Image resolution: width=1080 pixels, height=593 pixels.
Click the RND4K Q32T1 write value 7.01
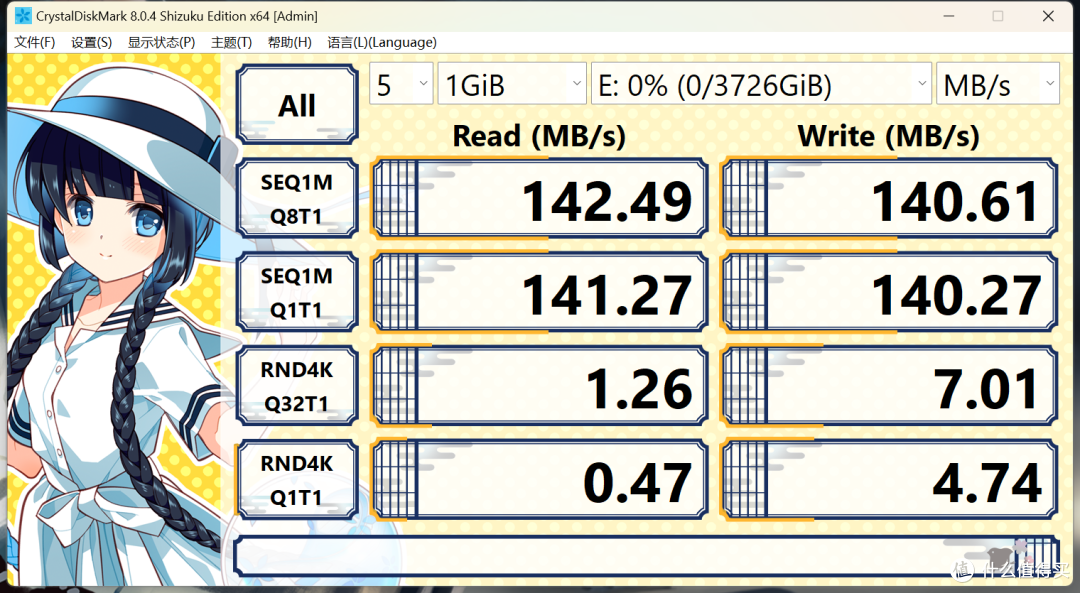[x=889, y=386]
